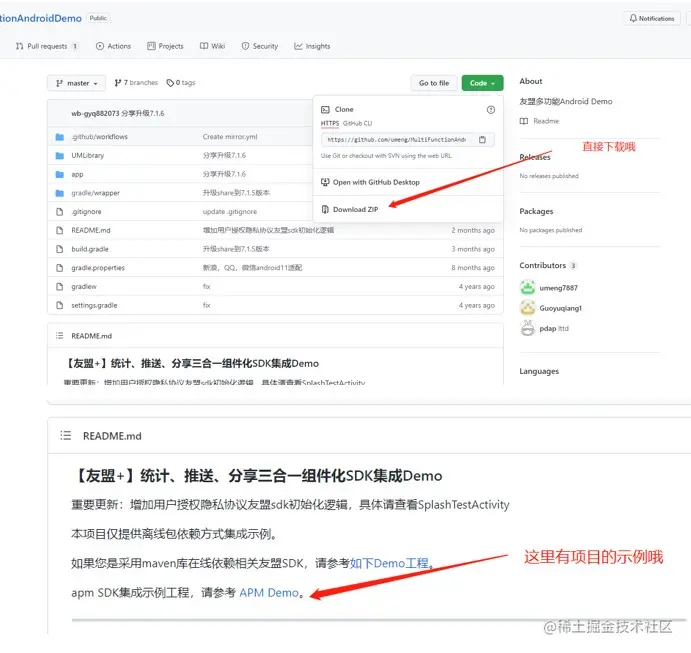Open the .gitignore file

click(86, 212)
